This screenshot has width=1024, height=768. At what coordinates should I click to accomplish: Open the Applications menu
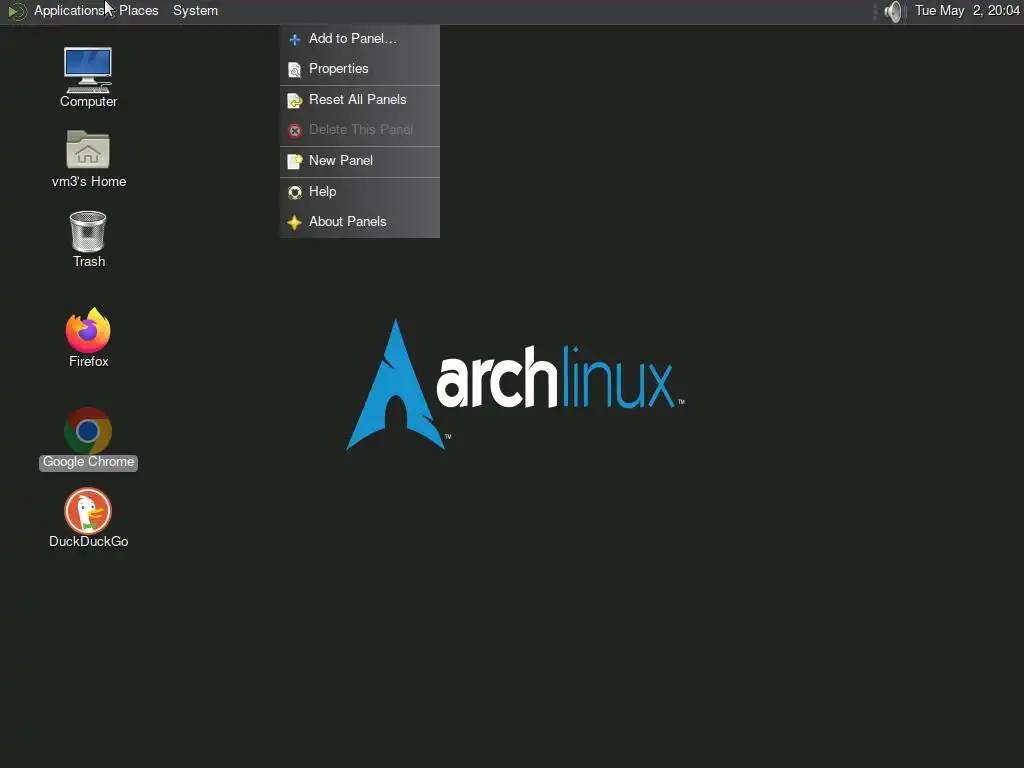[x=69, y=10]
